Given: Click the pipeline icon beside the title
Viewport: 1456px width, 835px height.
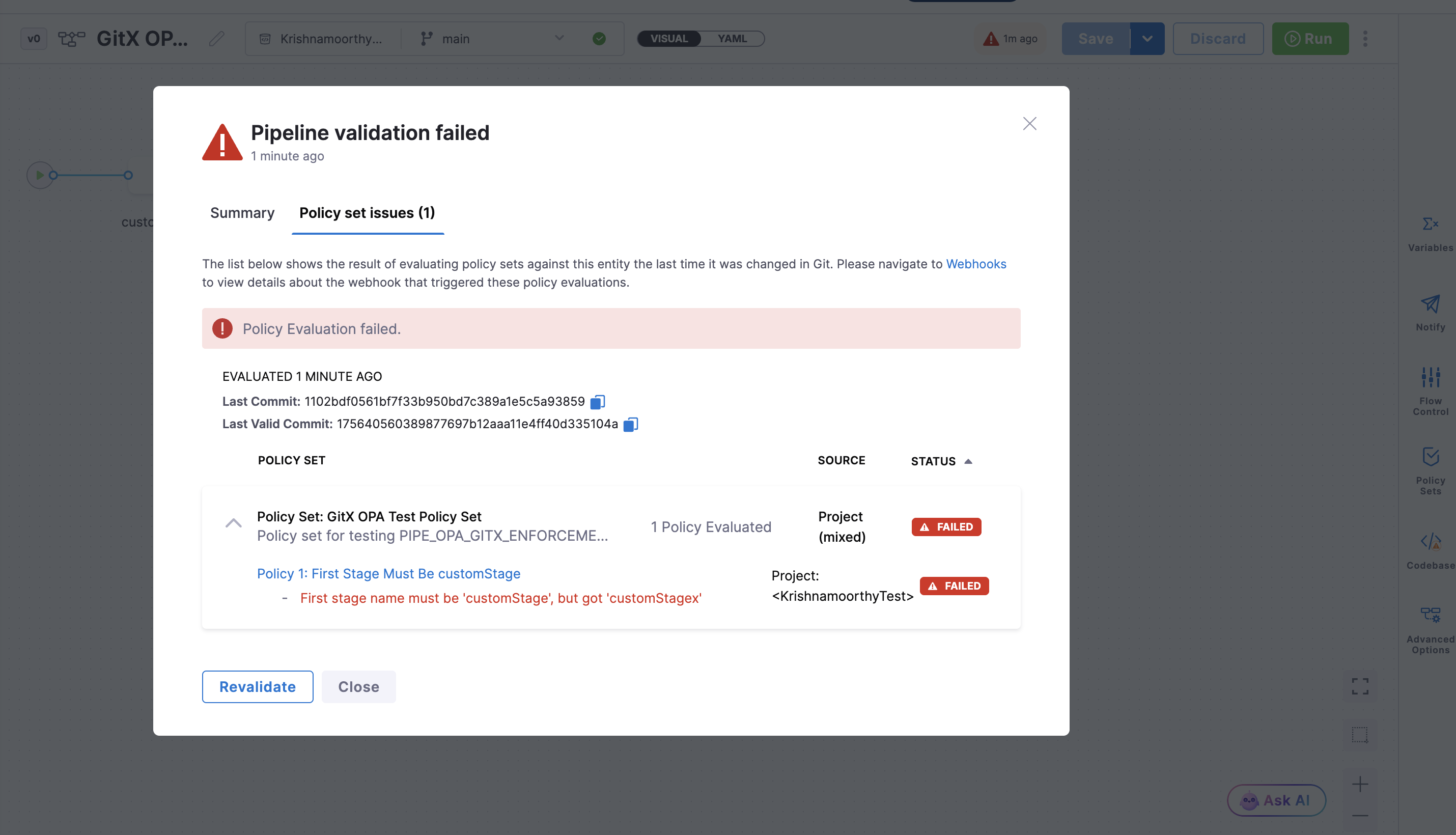Looking at the screenshot, I should click(x=71, y=38).
